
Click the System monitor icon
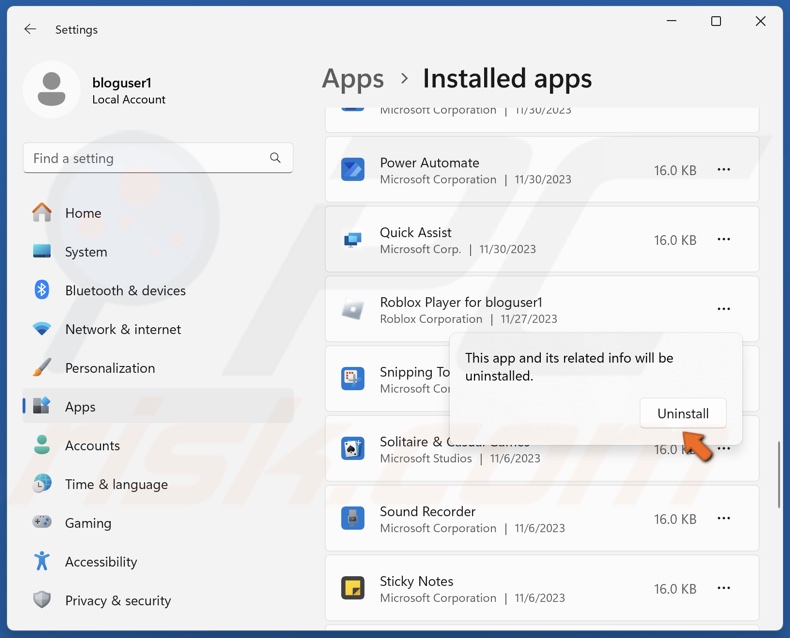[42, 251]
